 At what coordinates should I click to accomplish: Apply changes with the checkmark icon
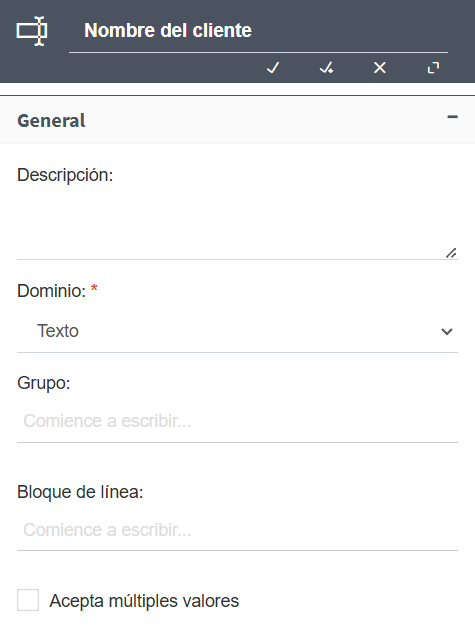273,68
